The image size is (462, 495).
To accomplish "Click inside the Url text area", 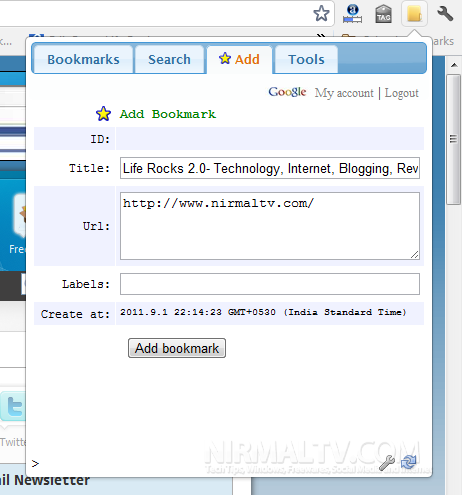I will pyautogui.click(x=270, y=226).
